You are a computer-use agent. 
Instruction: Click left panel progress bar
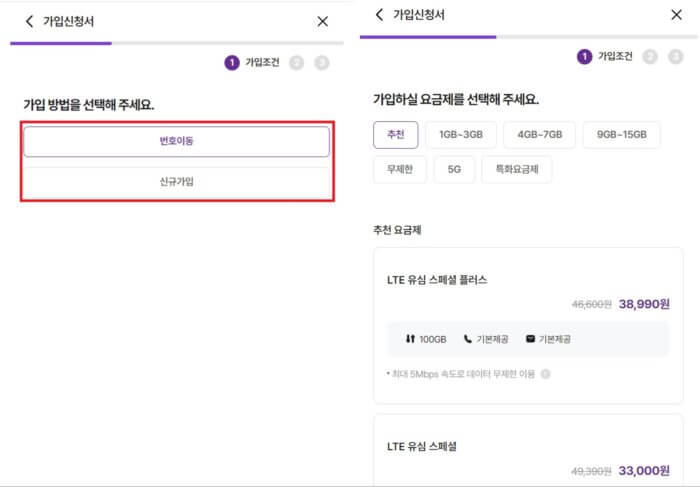[177, 43]
